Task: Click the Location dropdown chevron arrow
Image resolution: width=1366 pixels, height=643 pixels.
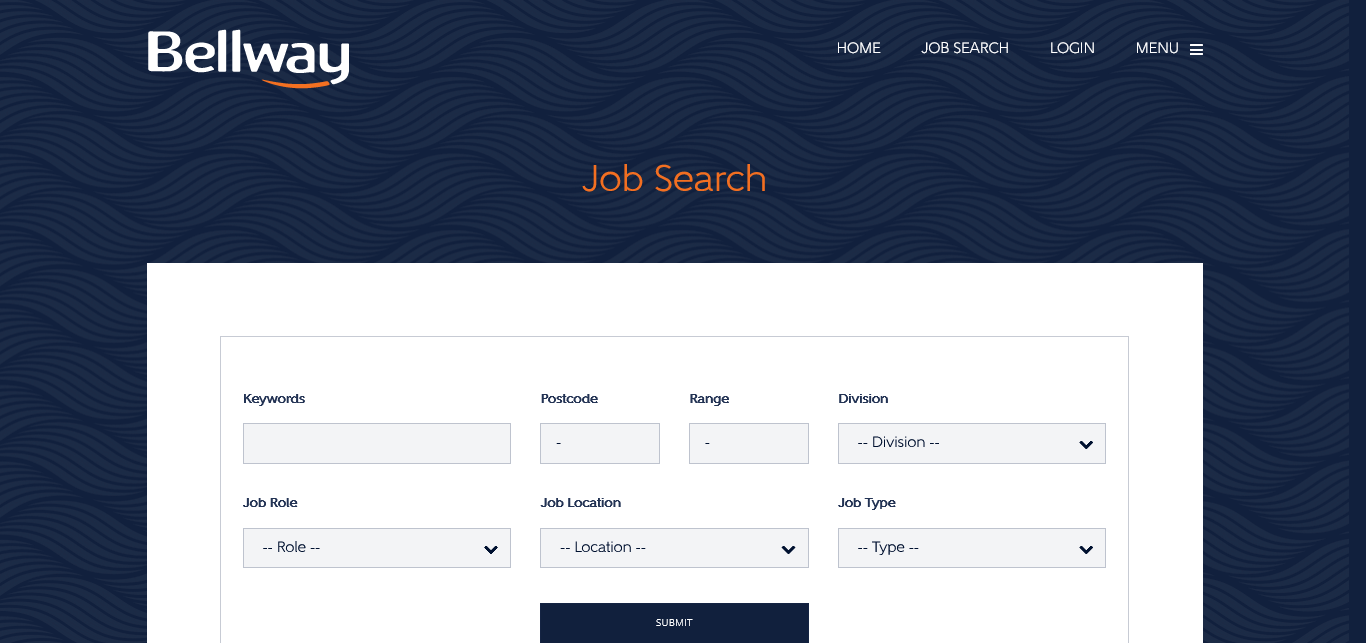Action: [x=788, y=550]
